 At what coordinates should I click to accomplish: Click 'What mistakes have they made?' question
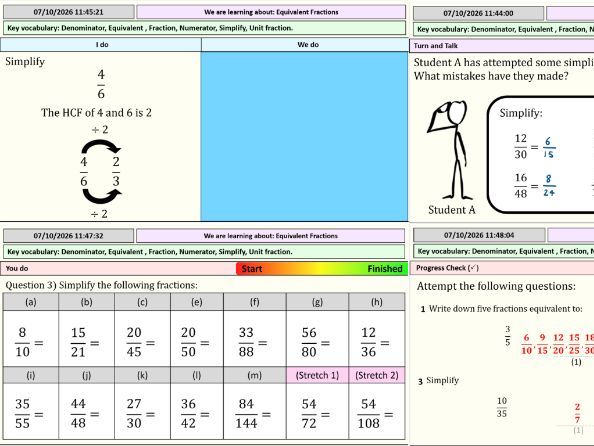(491, 76)
